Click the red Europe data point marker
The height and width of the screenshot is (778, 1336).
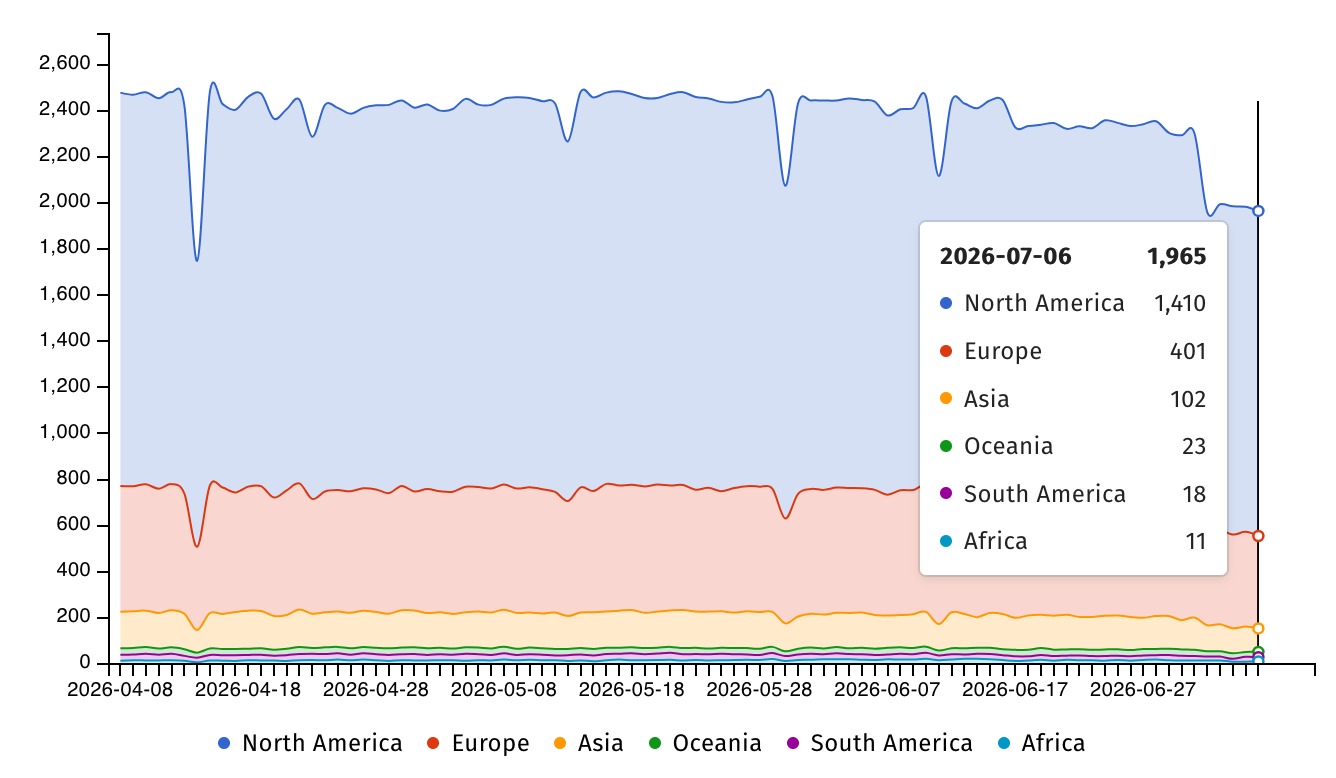(x=1258, y=536)
